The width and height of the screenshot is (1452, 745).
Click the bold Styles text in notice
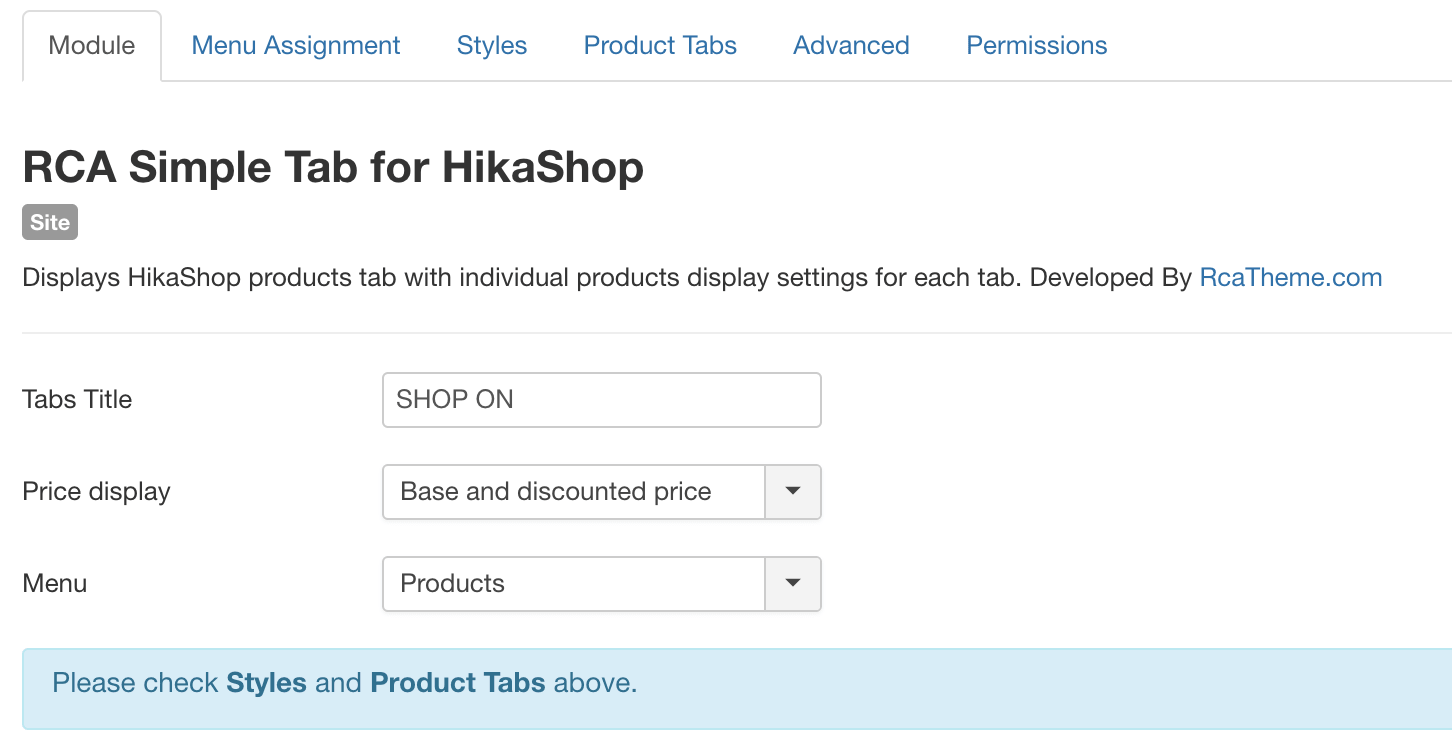click(x=267, y=683)
